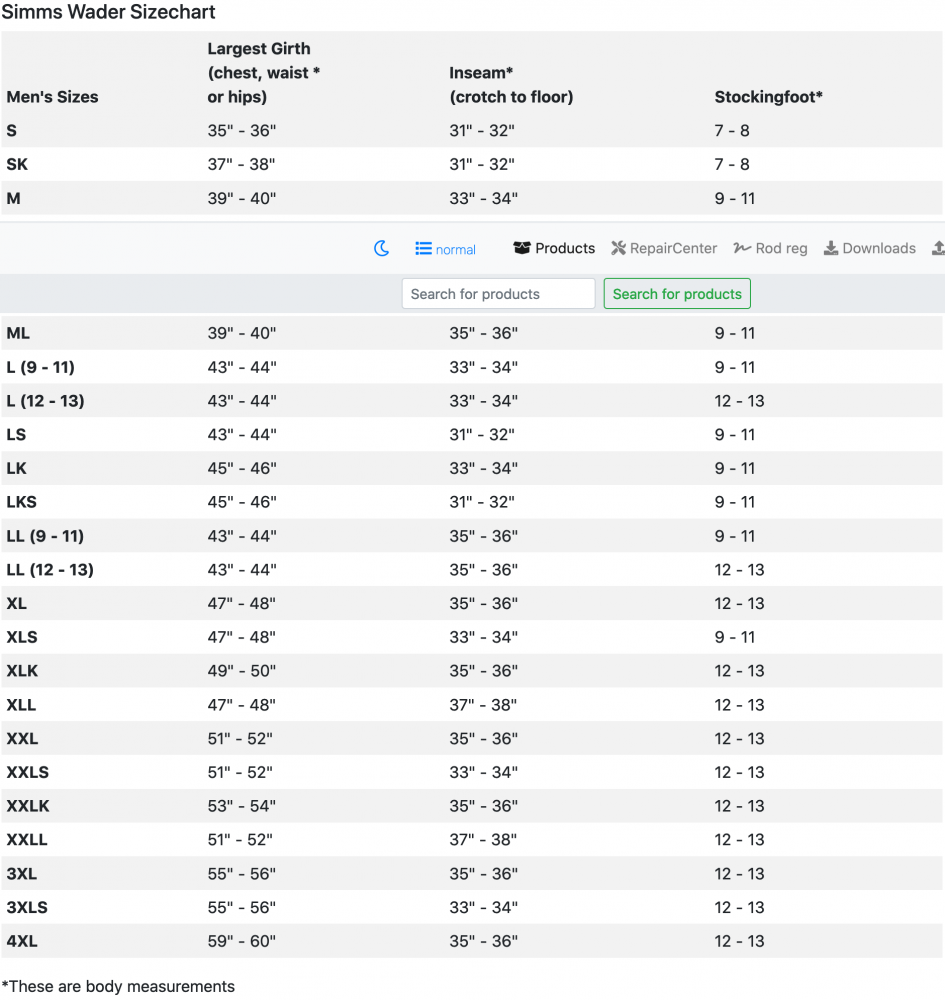The width and height of the screenshot is (945, 1000).
Task: Select the 4XL size row label
Action: (22, 941)
